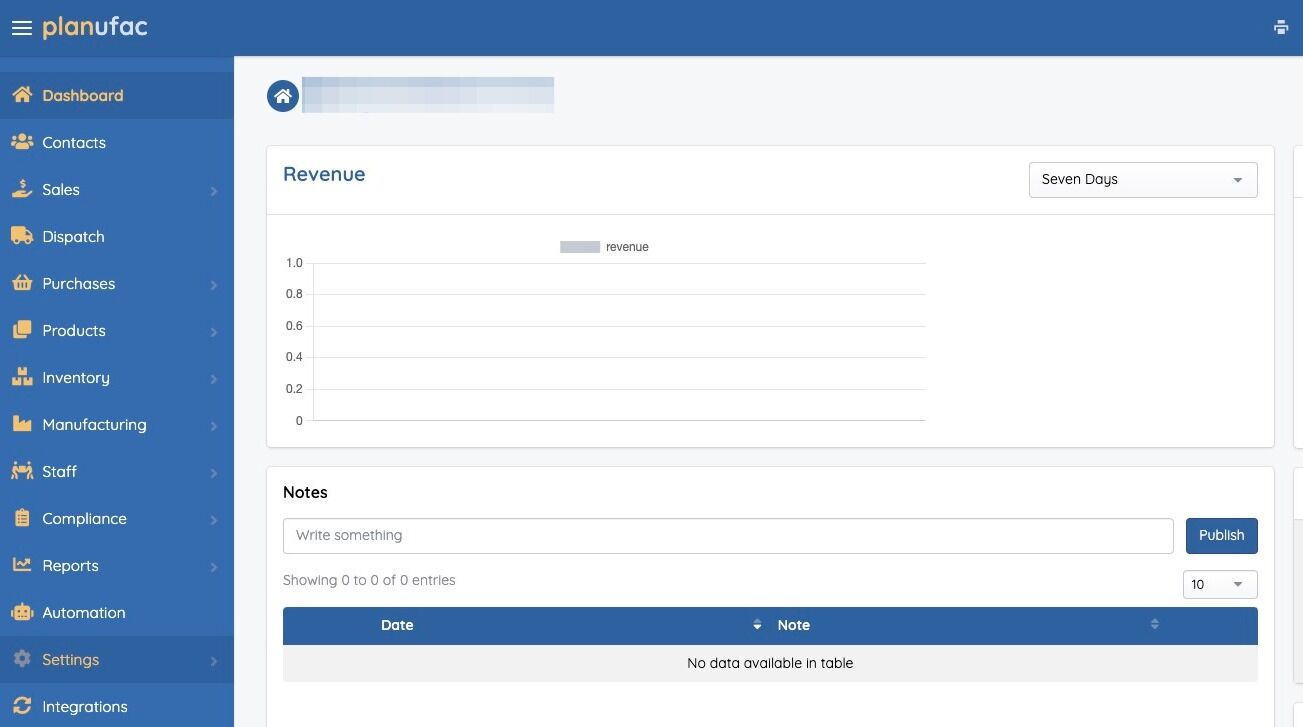Expand the Purchases submenu chevron

click(x=214, y=284)
